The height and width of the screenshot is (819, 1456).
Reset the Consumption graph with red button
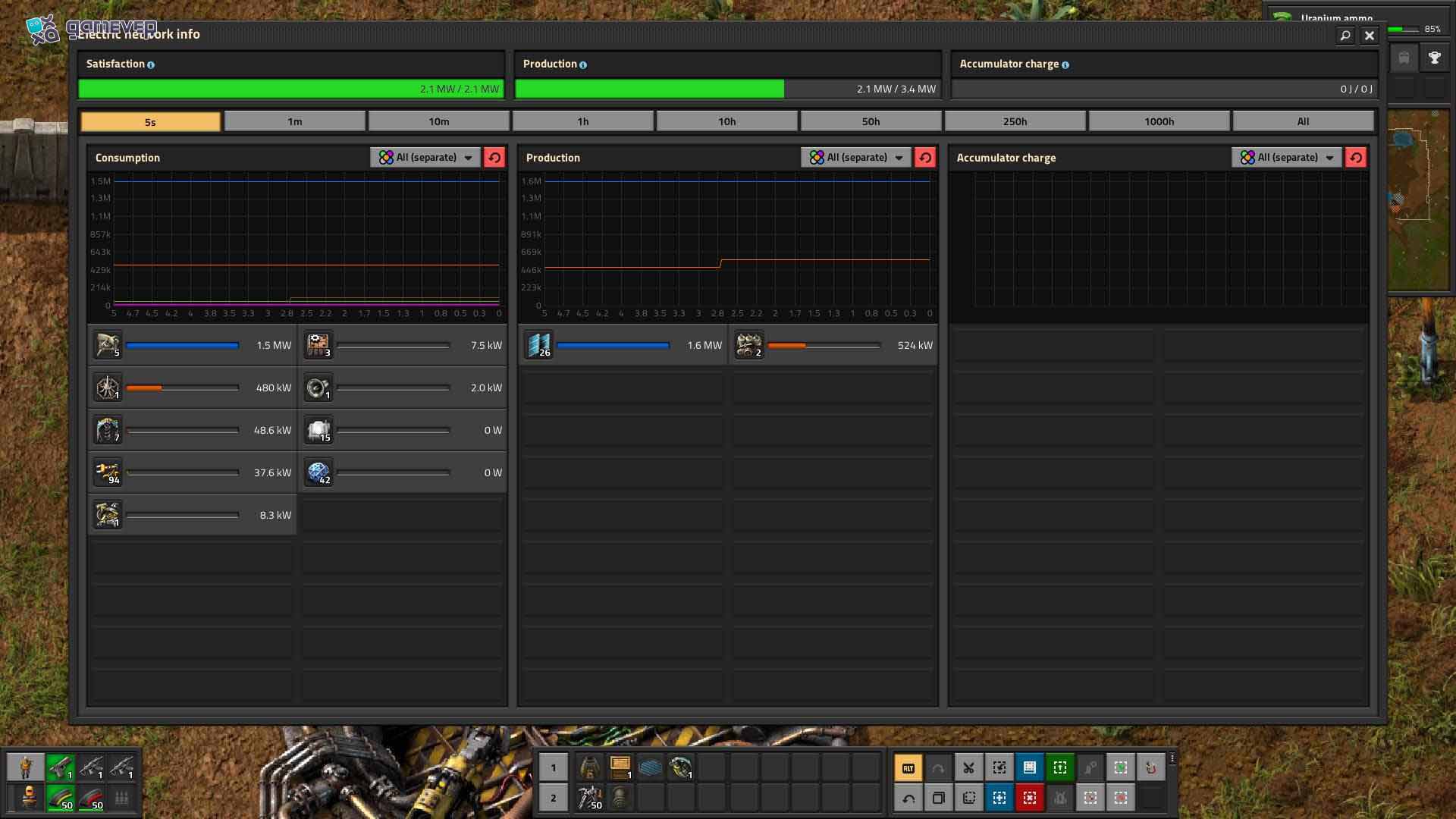coord(494,157)
